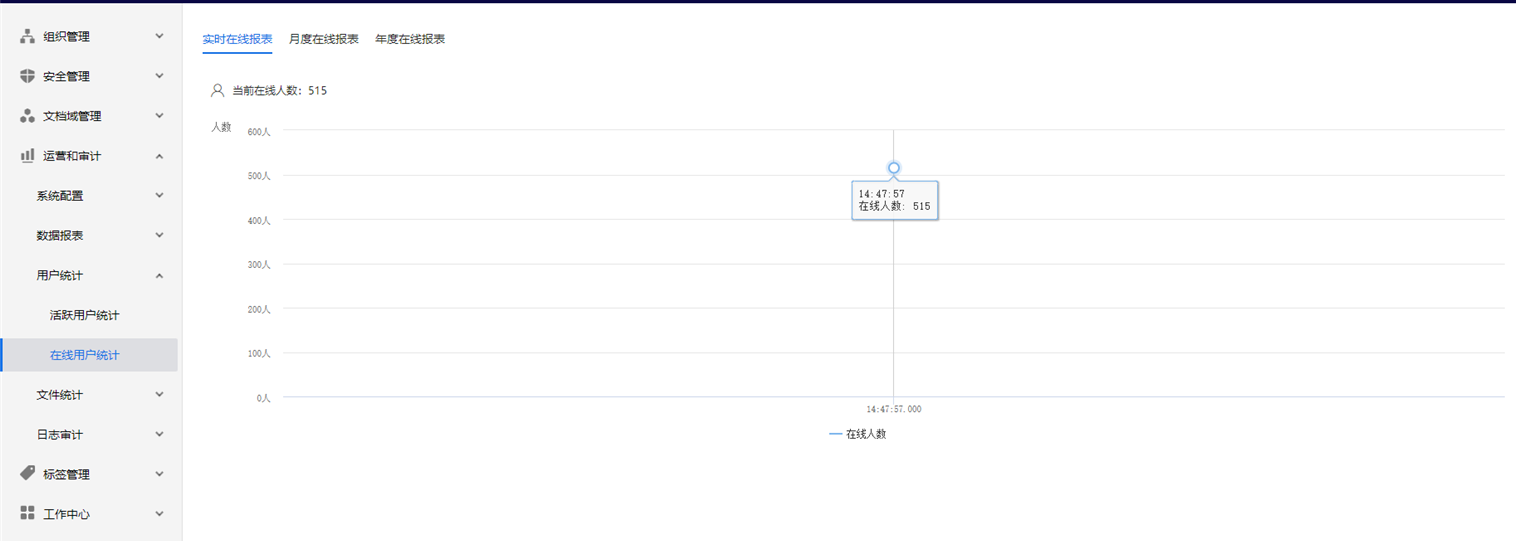The width and height of the screenshot is (1516, 541).
Task: Expand the 文件统计 chevron
Action: pos(159,394)
